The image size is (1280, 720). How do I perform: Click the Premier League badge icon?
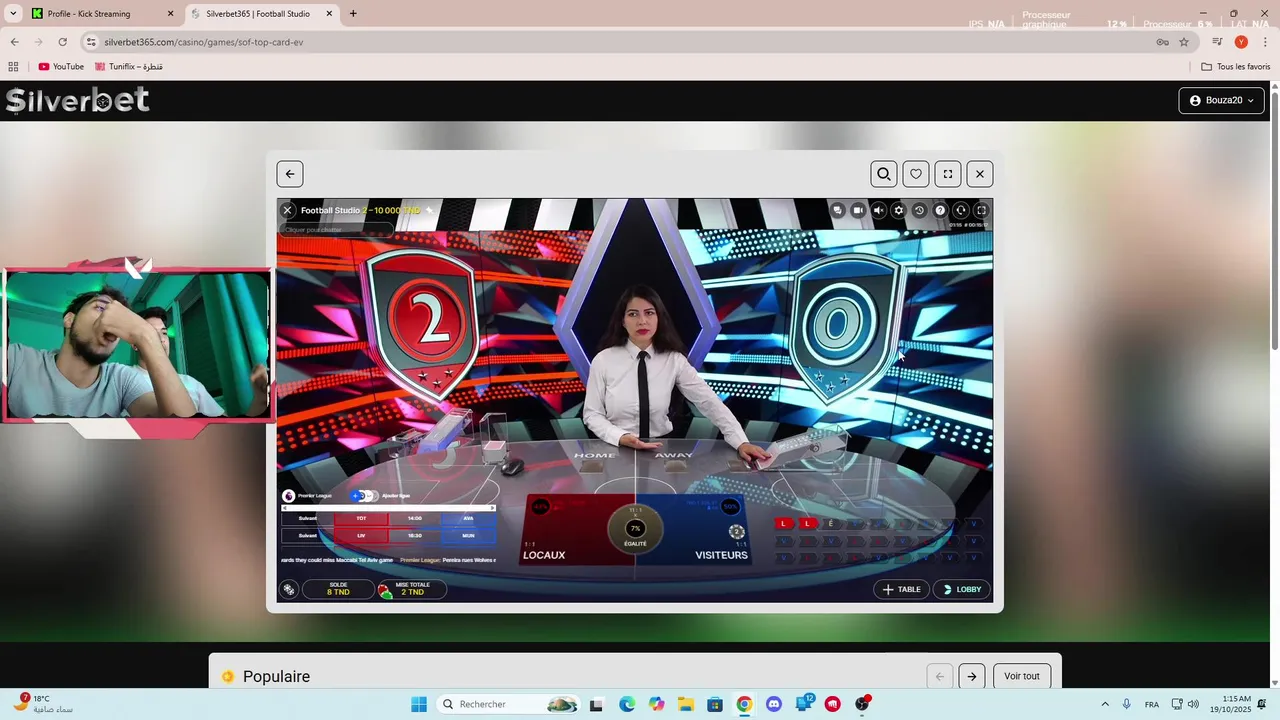click(x=289, y=496)
